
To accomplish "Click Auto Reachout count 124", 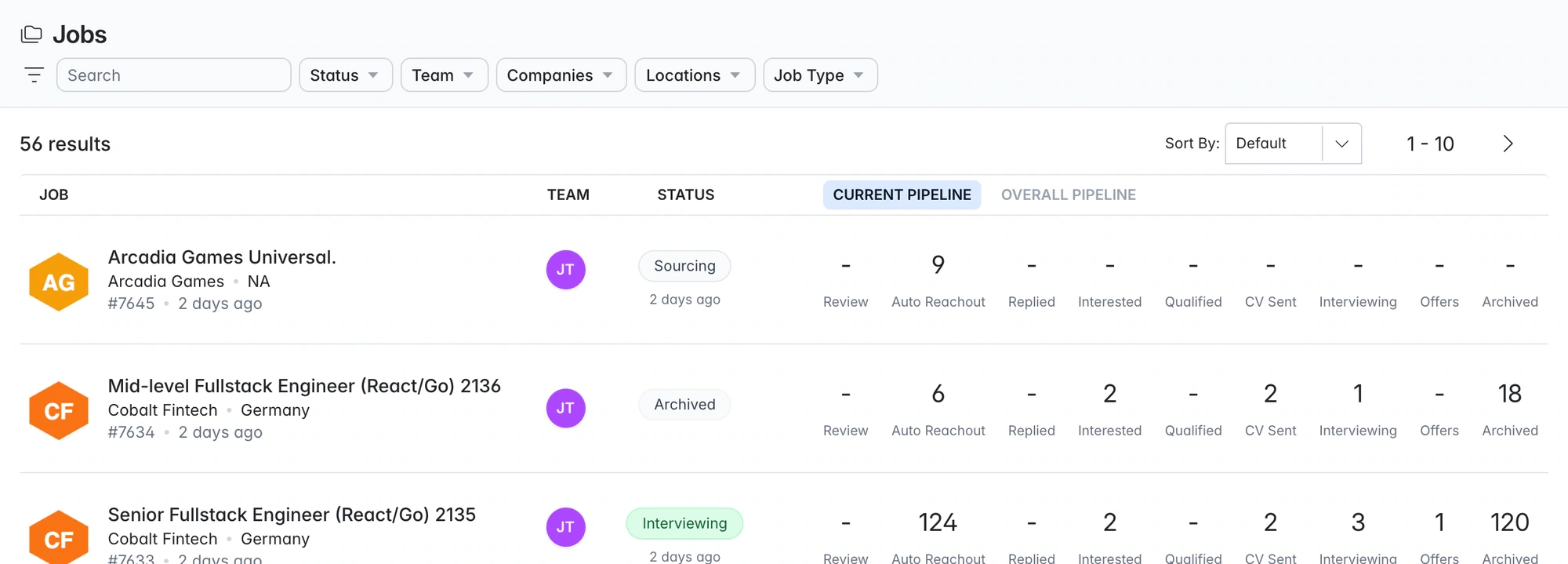I will coord(938,522).
